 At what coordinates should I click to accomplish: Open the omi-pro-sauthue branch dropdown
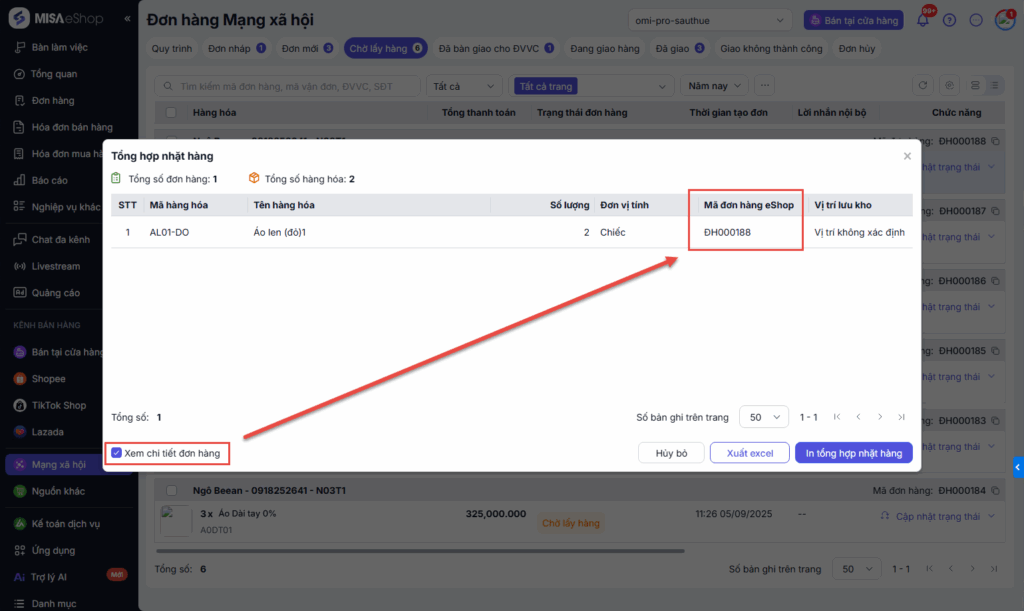(709, 20)
